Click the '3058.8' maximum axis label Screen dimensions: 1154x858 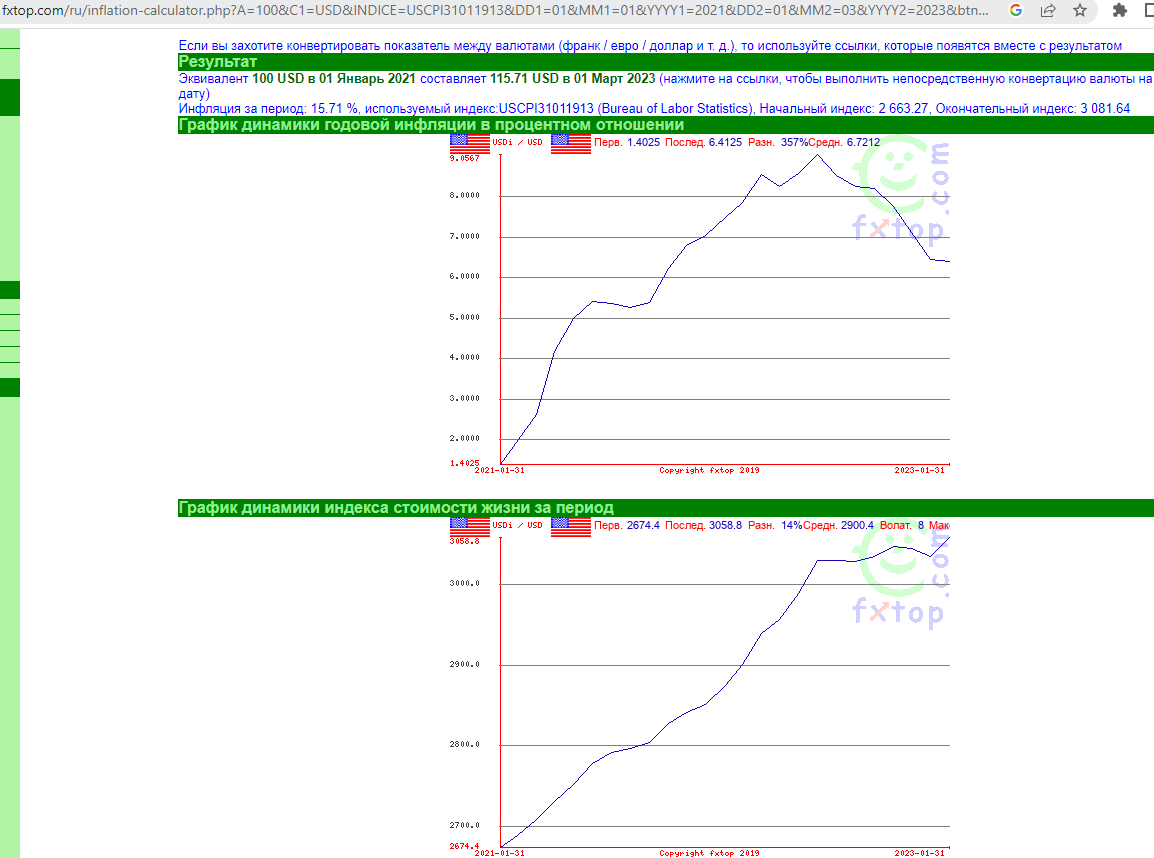[x=464, y=541]
